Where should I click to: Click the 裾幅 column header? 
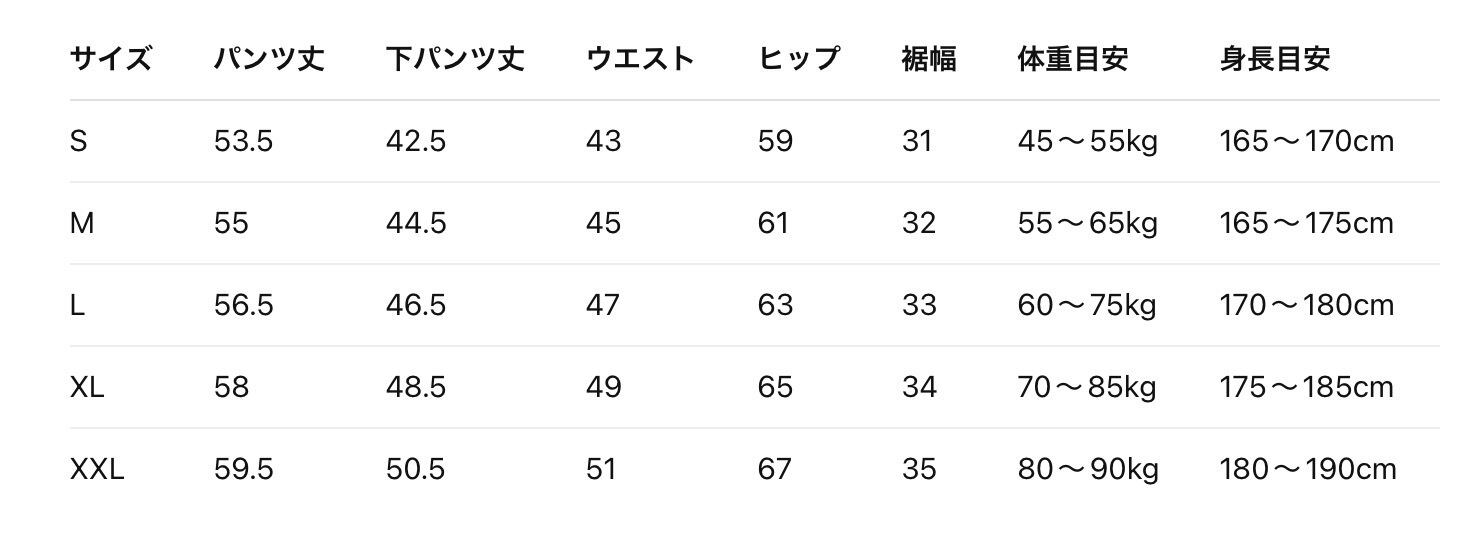[929, 59]
